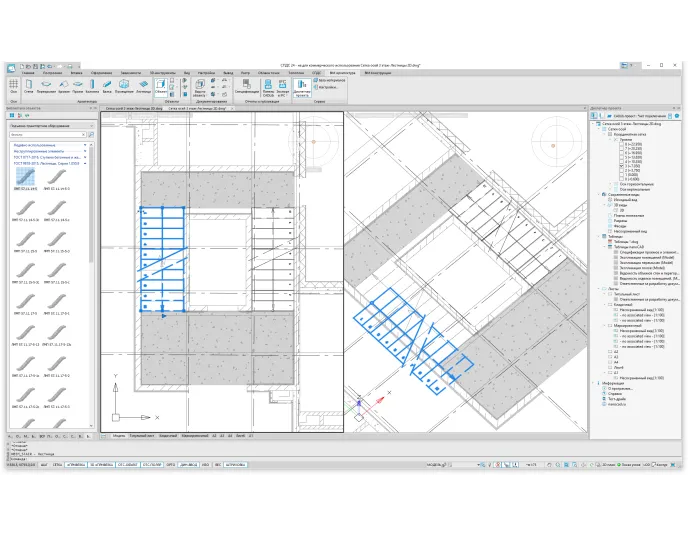Open the Вставка ribbon tab
Screen dimensions: 688x537
[x=77, y=73]
